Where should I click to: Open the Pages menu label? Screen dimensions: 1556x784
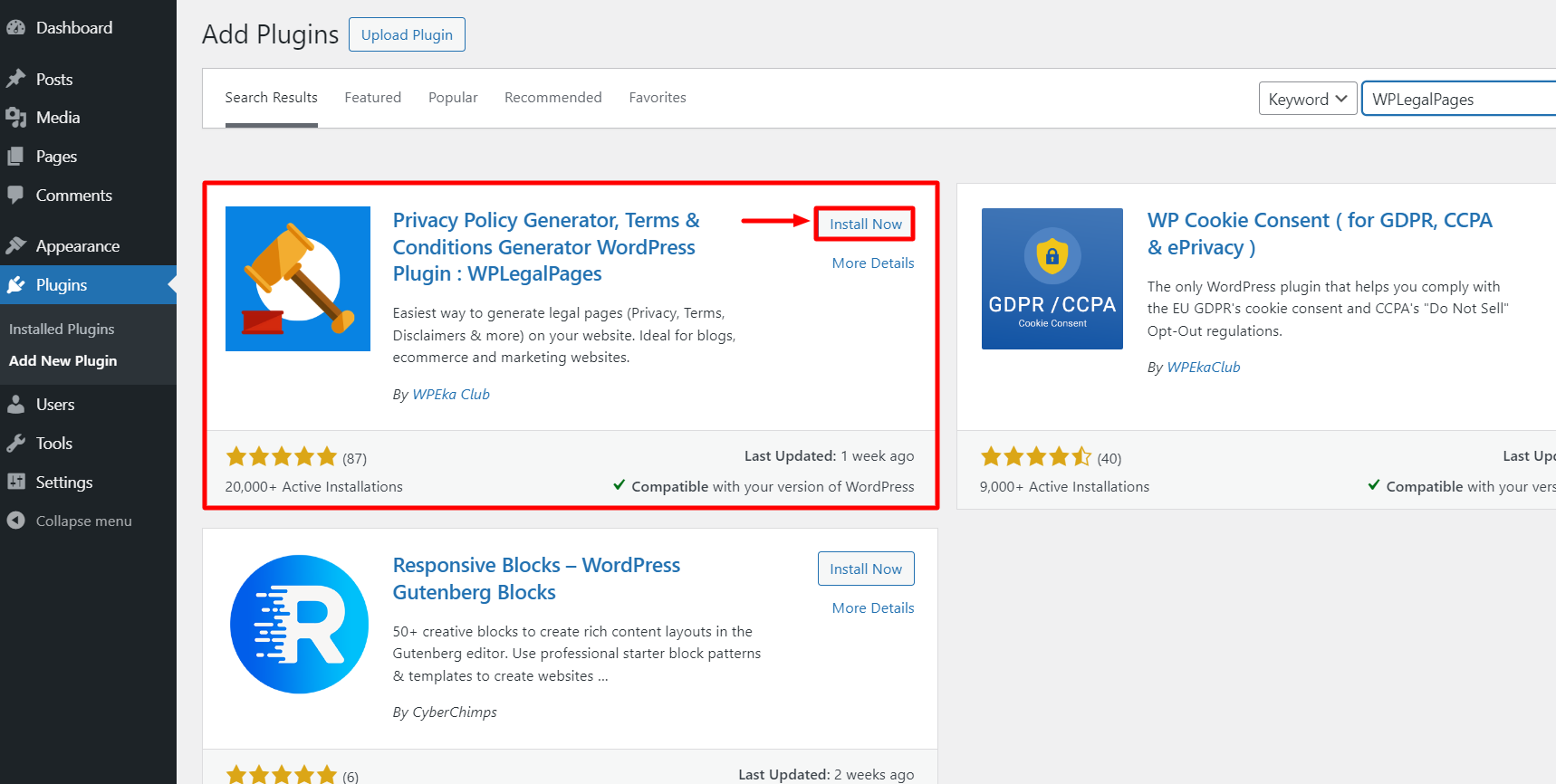[x=56, y=157]
